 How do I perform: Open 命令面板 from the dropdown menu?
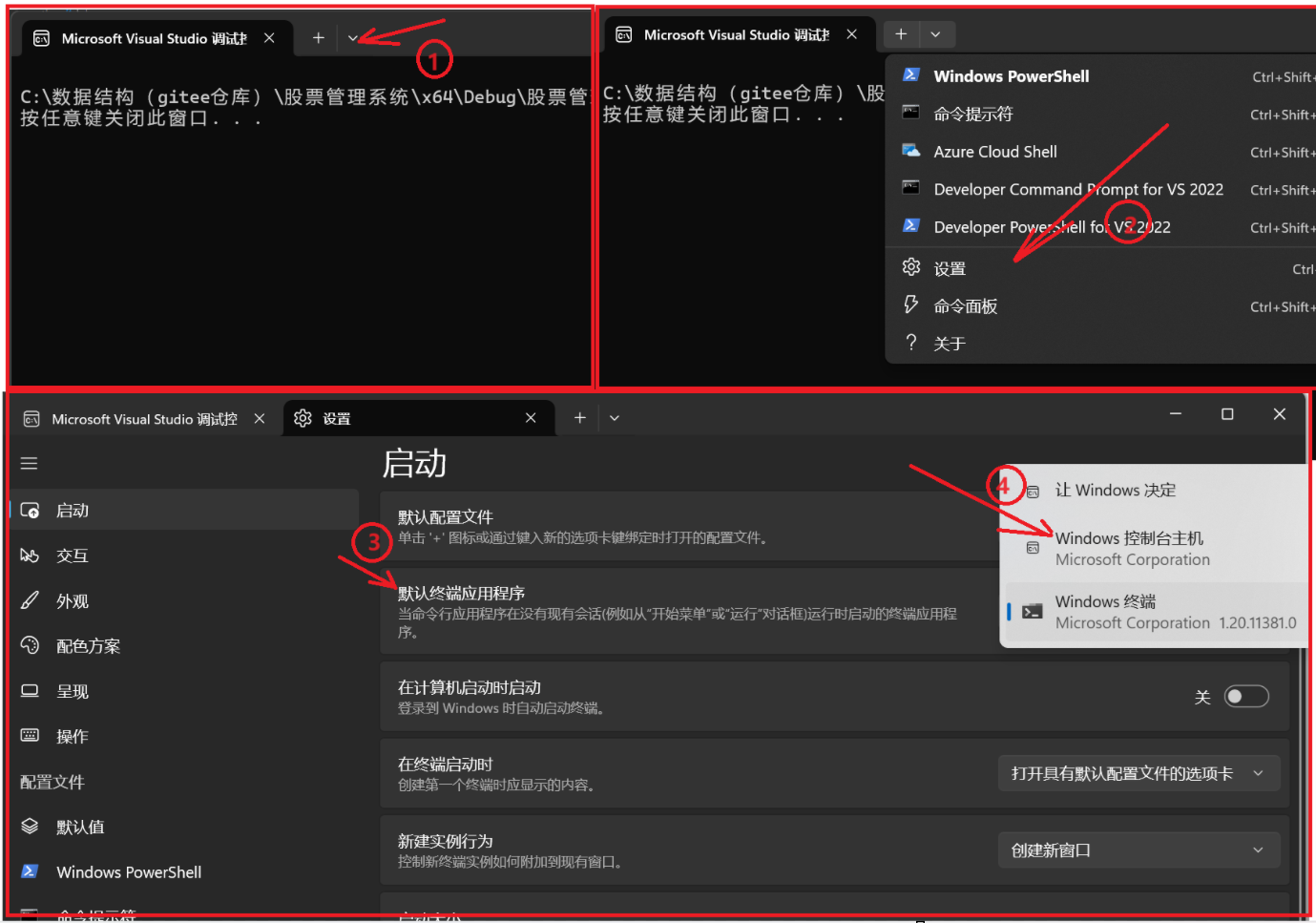(1100, 306)
